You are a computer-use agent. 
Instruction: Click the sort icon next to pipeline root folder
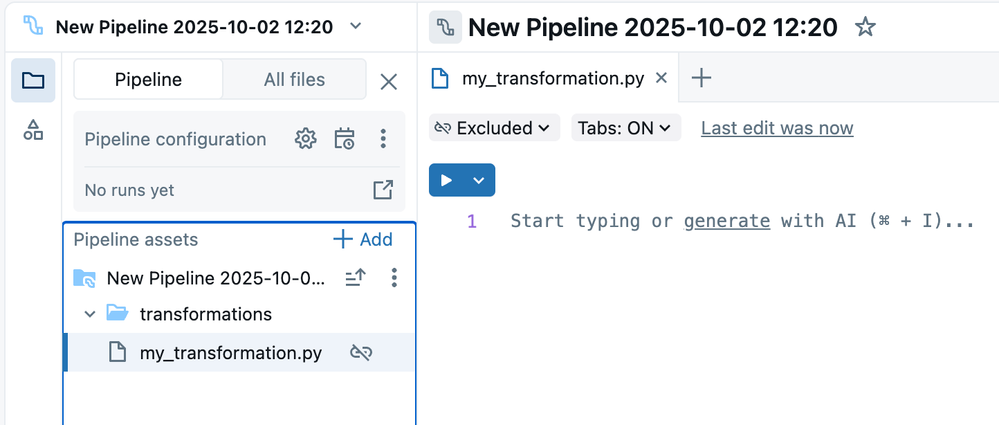point(356,277)
